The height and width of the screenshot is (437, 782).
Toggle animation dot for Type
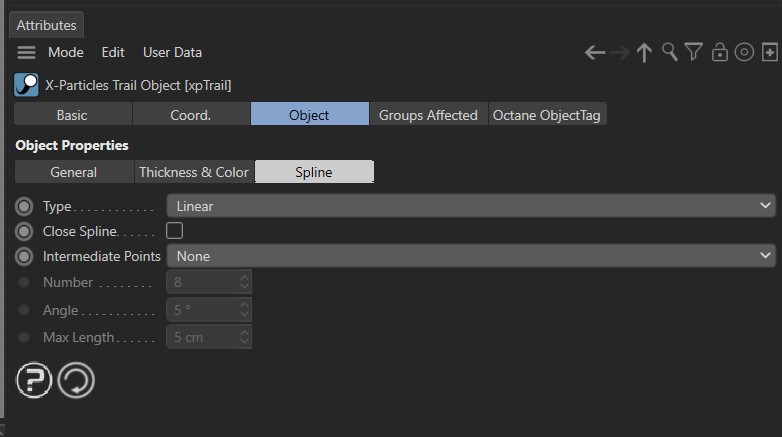click(24, 207)
